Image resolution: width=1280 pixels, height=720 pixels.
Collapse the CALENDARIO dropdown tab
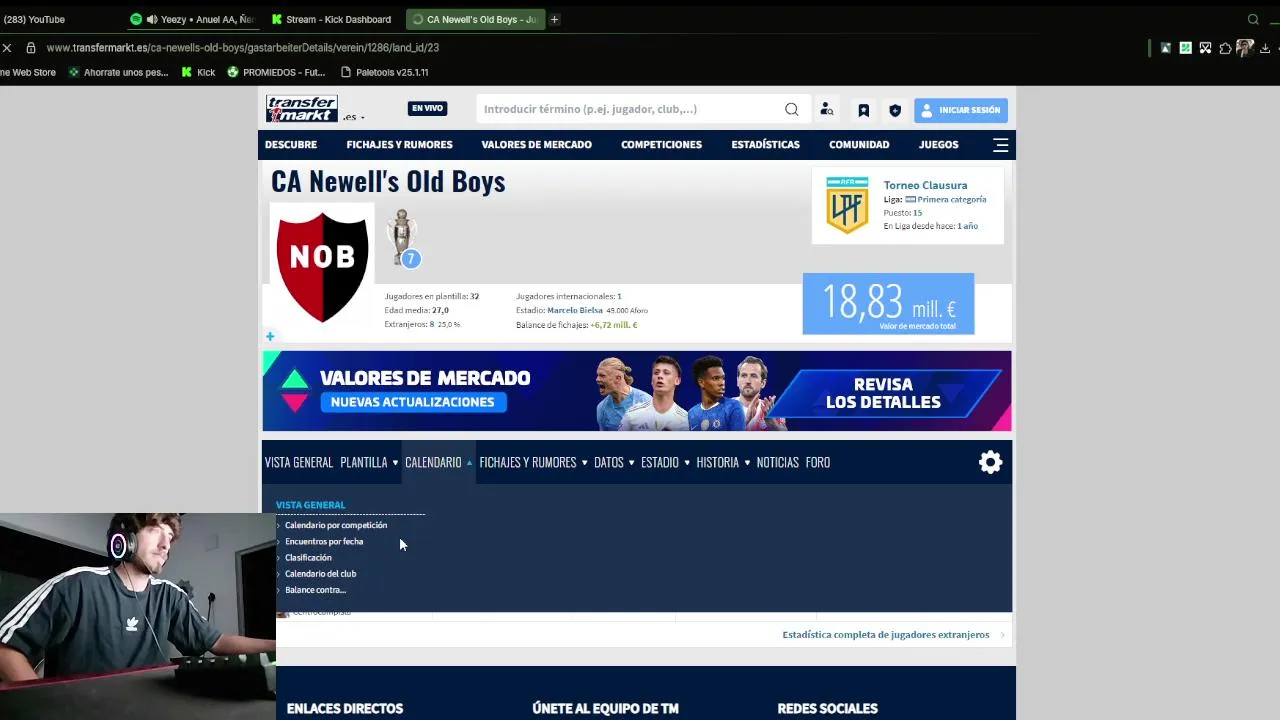439,462
